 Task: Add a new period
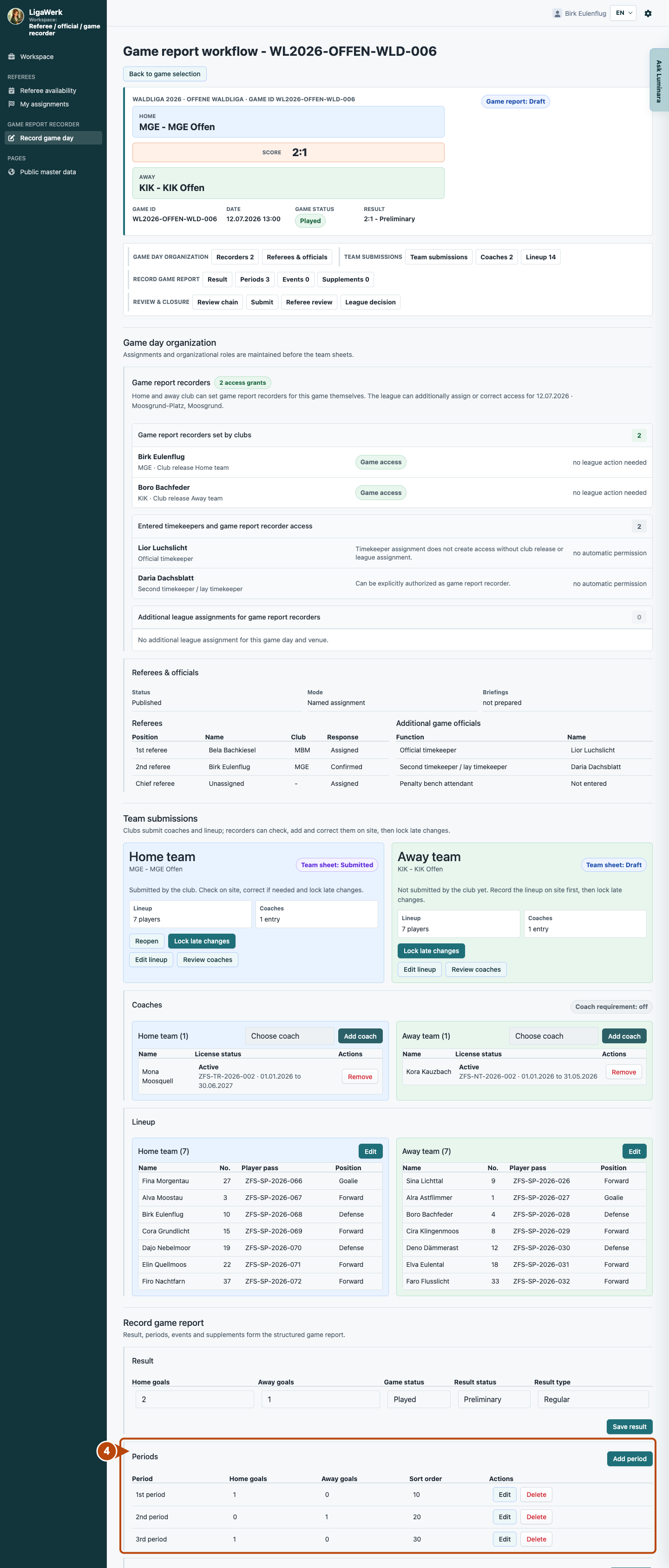[630, 1459]
